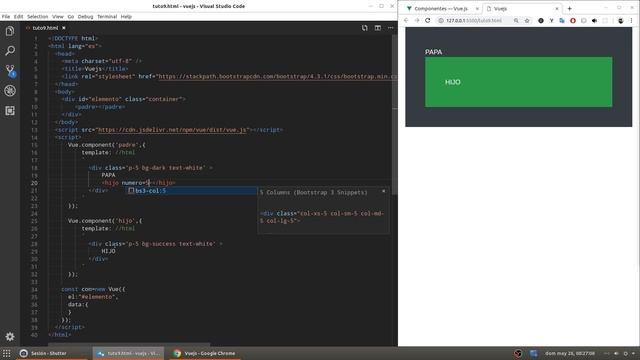Open the Chrome three-dot menu
The width and height of the screenshot is (640, 360).
631,20
